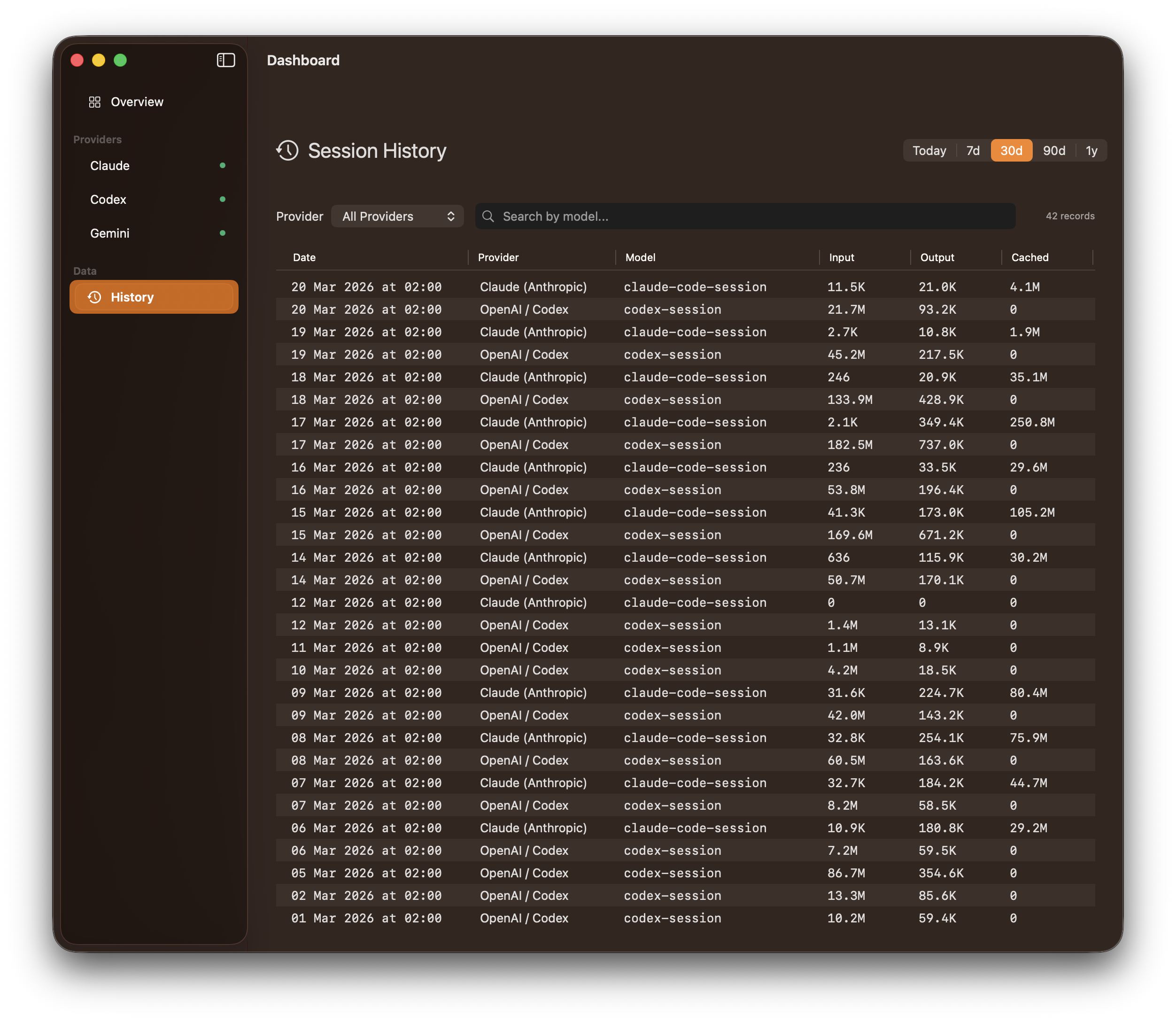Image resolution: width=1176 pixels, height=1022 pixels.
Task: Click the green status dot next to Gemini
Action: point(223,232)
